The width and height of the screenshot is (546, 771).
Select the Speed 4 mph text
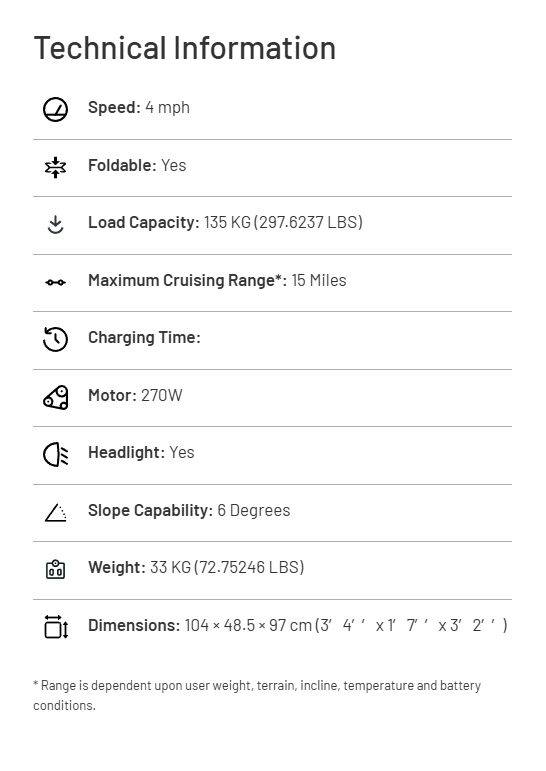point(139,108)
